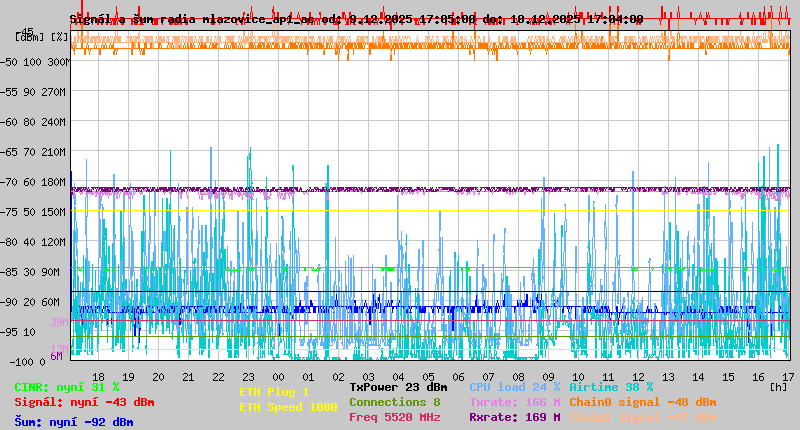The height and width of the screenshot is (430, 800).
Task: Click the 'TxPower 23 dBm' legend label
Action: tap(398, 387)
